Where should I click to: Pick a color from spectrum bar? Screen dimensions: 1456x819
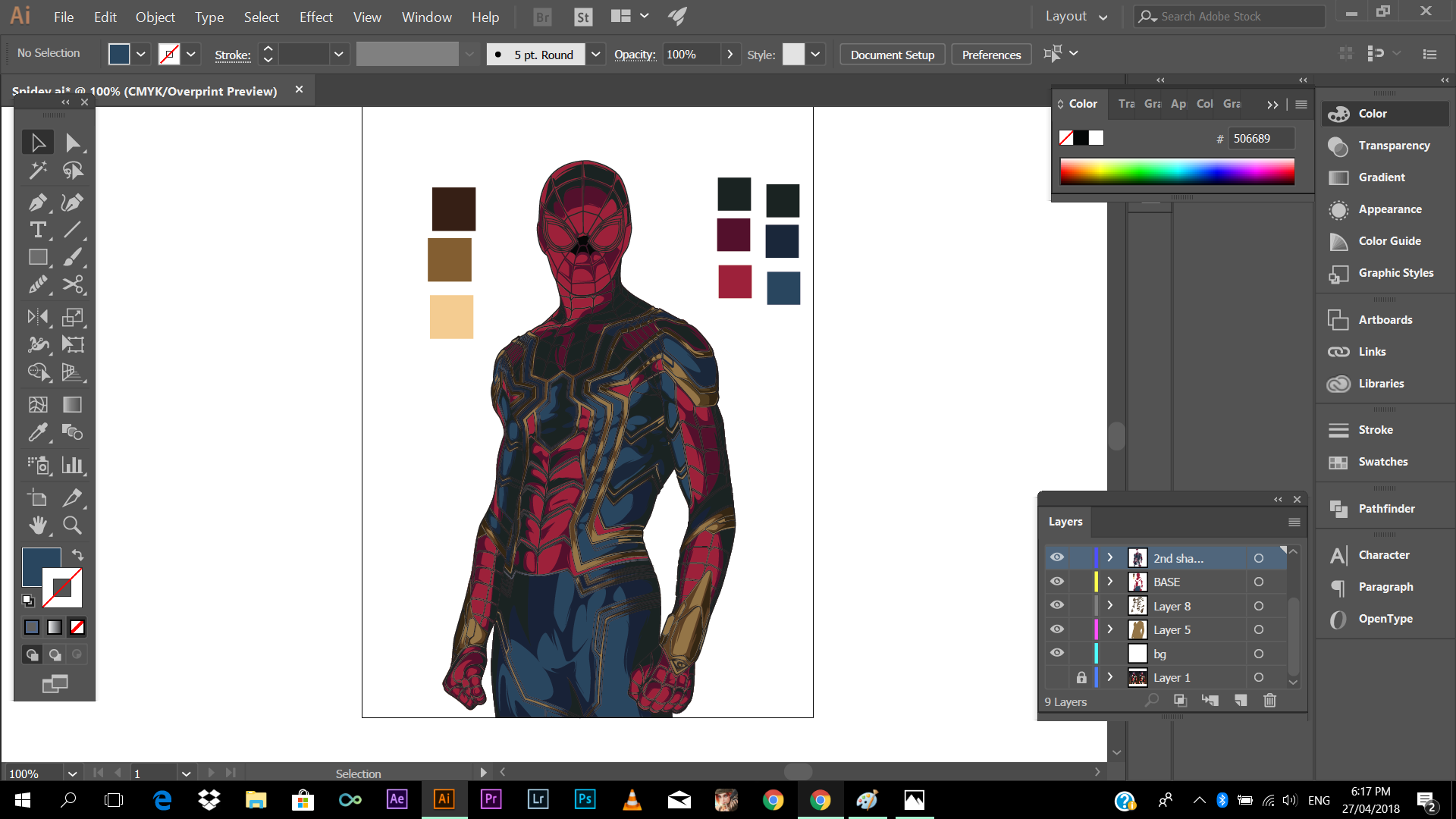click(x=1177, y=171)
